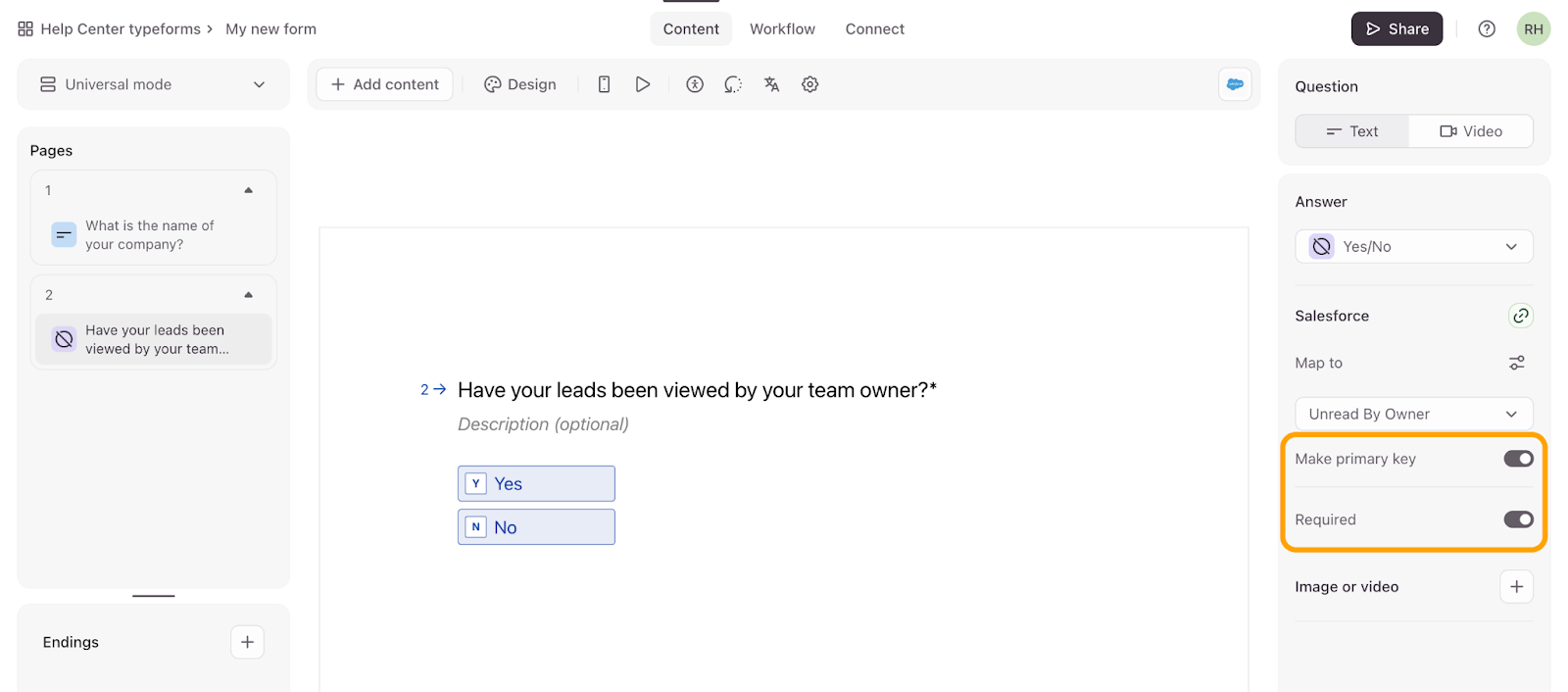Click the translate languages icon
Image resolution: width=1568 pixels, height=692 pixels.
pyautogui.click(x=771, y=84)
